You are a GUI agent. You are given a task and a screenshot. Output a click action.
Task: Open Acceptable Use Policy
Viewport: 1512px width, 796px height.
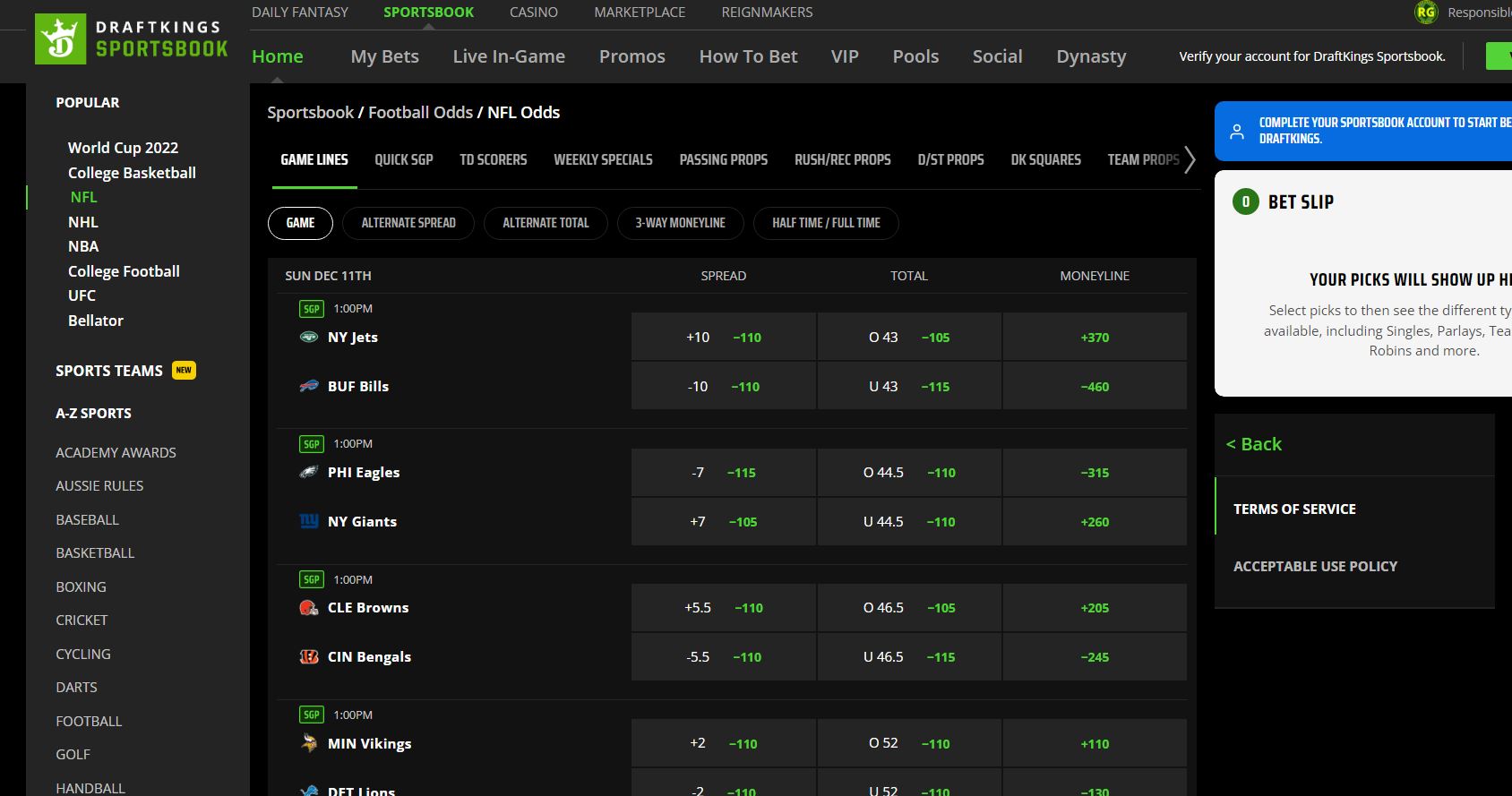pos(1315,566)
